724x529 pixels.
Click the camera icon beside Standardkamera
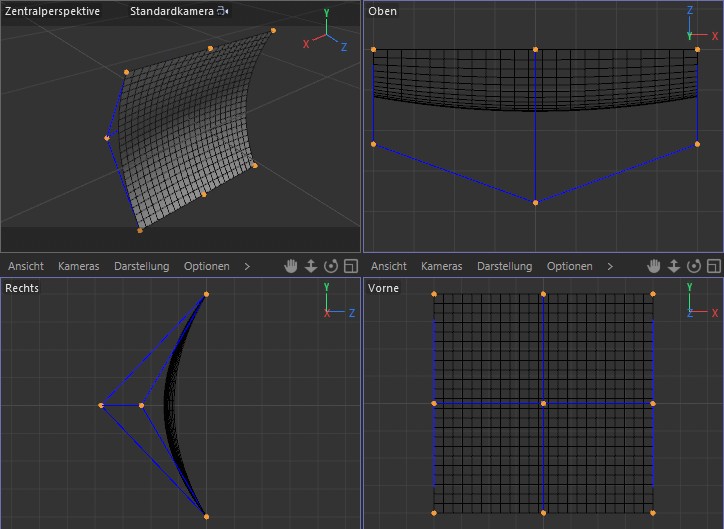(x=222, y=11)
